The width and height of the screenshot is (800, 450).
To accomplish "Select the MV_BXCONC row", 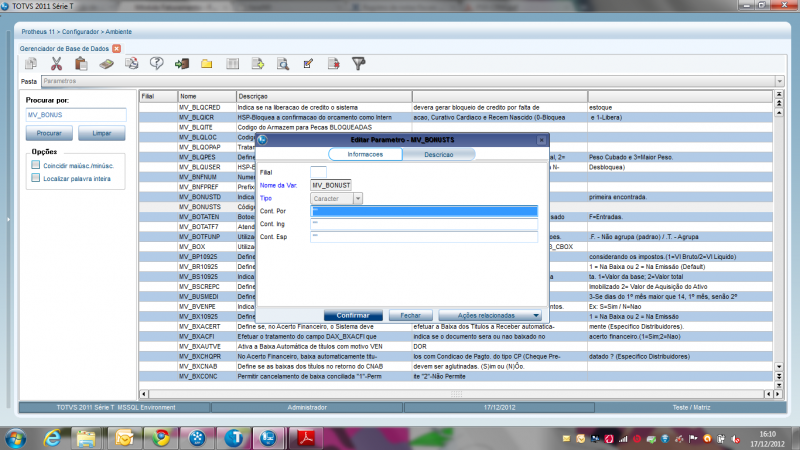I will (x=456, y=377).
